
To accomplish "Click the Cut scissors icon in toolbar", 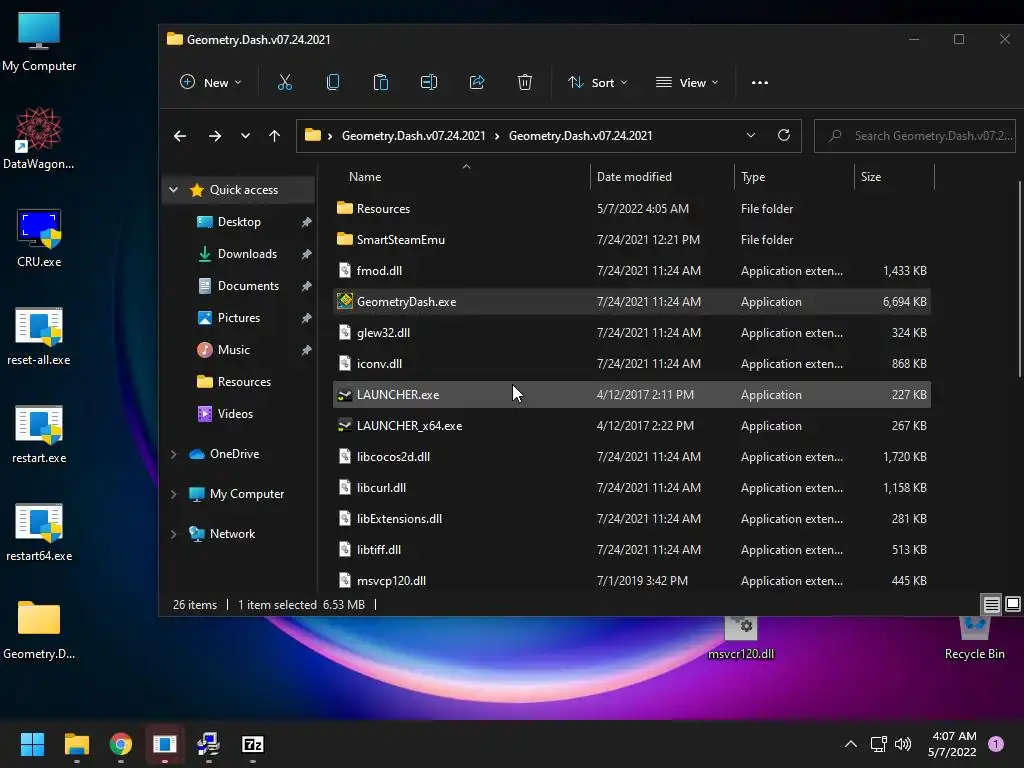I will click(x=285, y=82).
